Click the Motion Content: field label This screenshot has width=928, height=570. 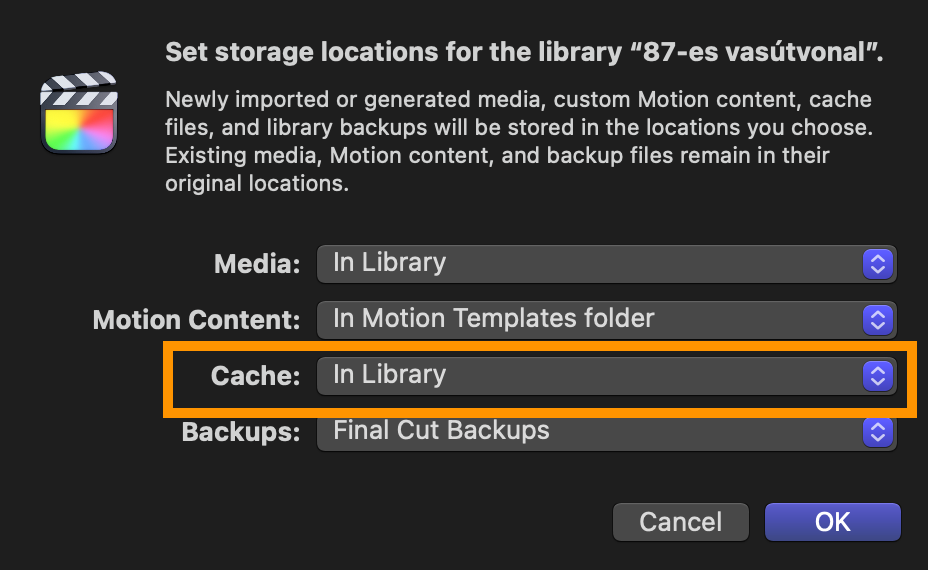[x=196, y=320]
